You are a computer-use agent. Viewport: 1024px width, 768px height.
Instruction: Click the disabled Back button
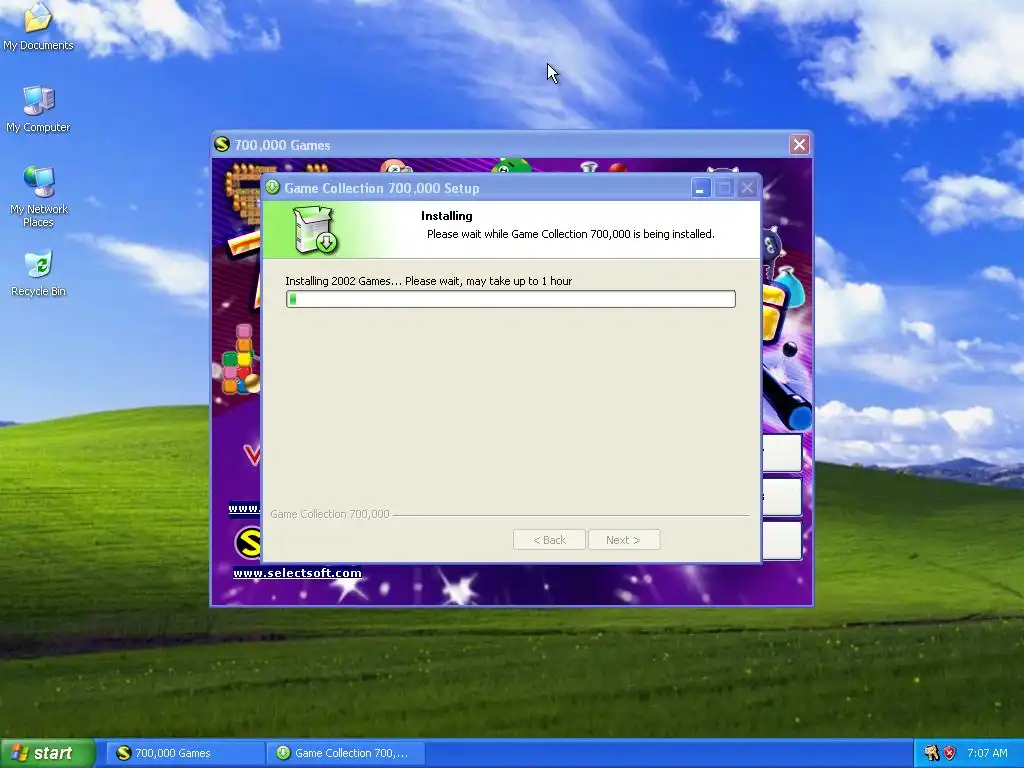549,540
